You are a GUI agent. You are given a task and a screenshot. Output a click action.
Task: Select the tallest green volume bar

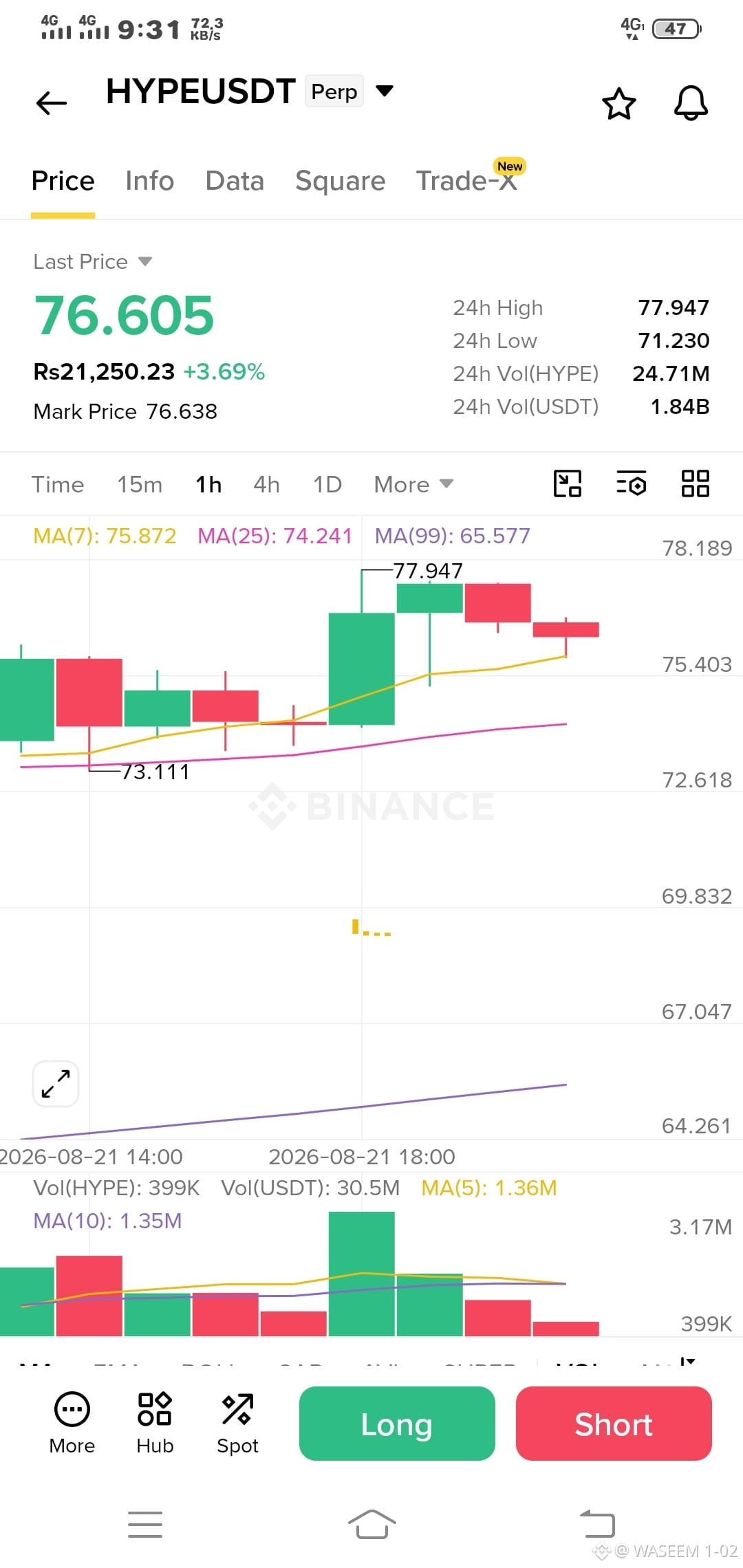(x=362, y=1274)
